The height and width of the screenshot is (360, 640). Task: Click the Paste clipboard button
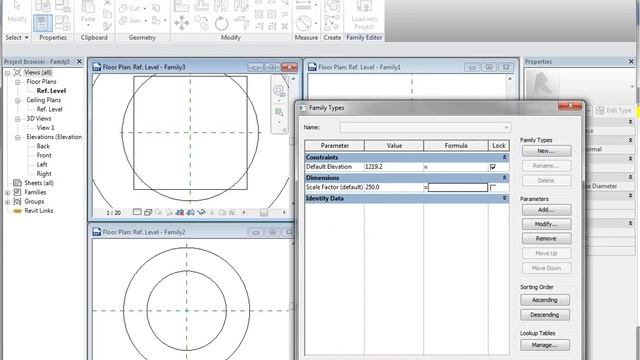point(88,14)
